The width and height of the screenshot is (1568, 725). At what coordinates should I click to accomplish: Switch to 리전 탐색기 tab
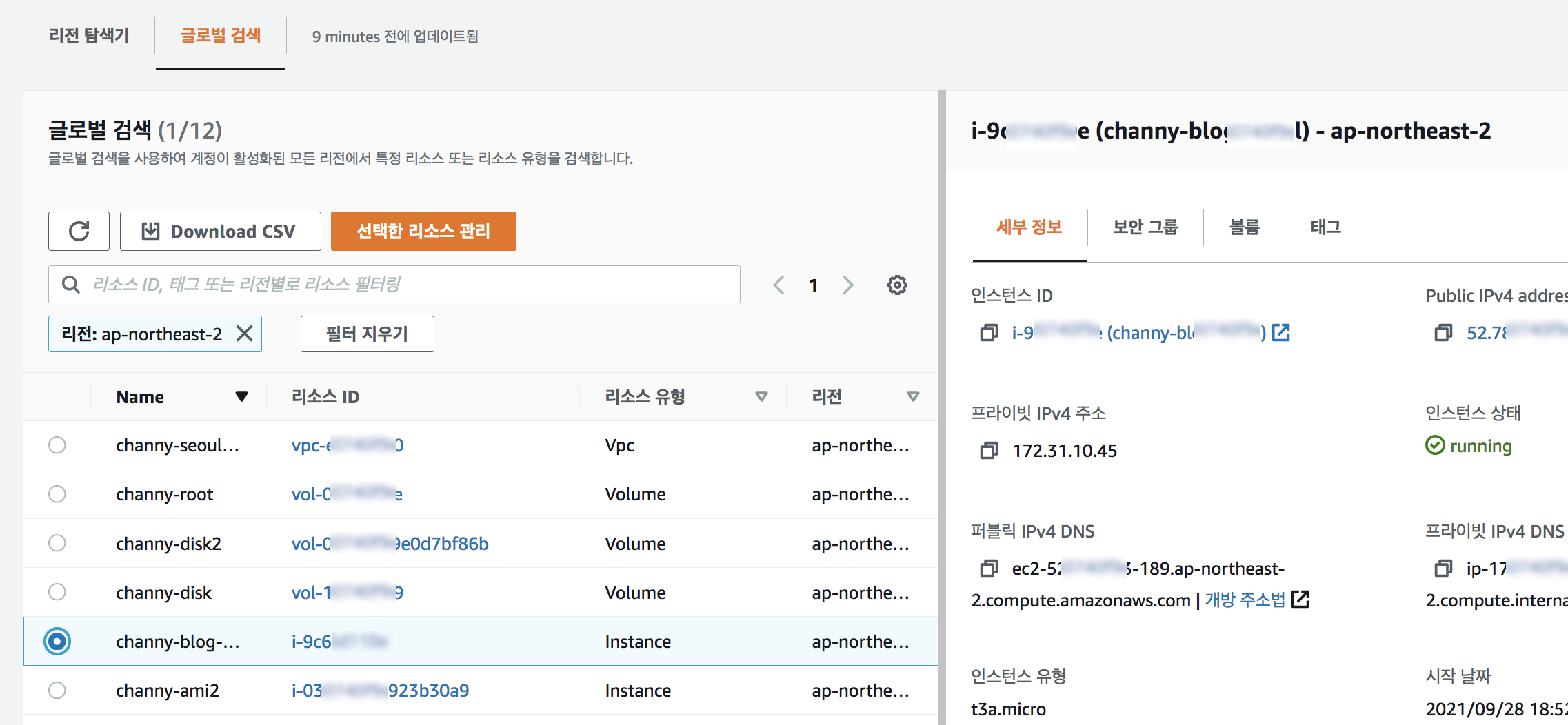pyautogui.click(x=90, y=36)
